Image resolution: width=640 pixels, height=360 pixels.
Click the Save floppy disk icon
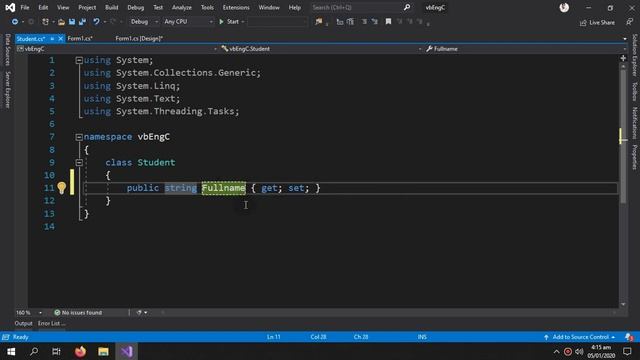(72, 22)
